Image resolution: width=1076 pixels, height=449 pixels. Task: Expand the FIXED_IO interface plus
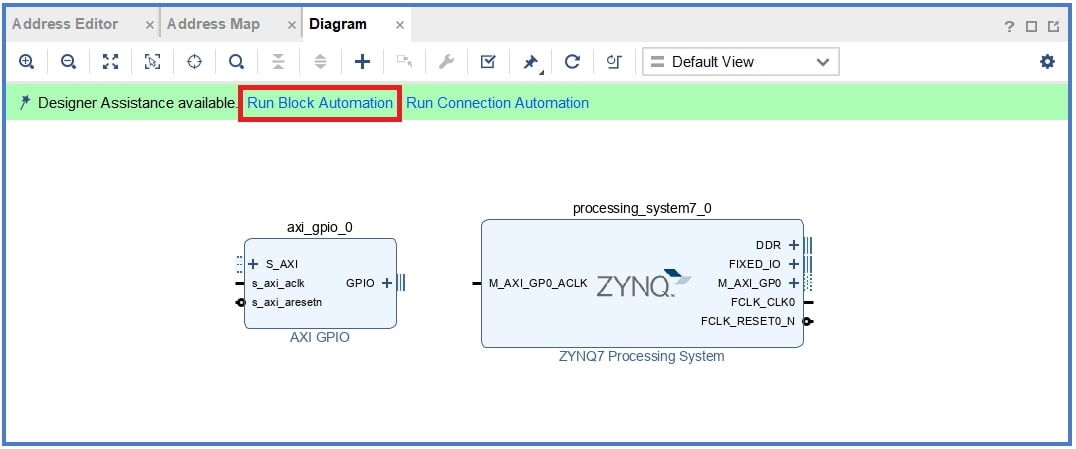[793, 264]
